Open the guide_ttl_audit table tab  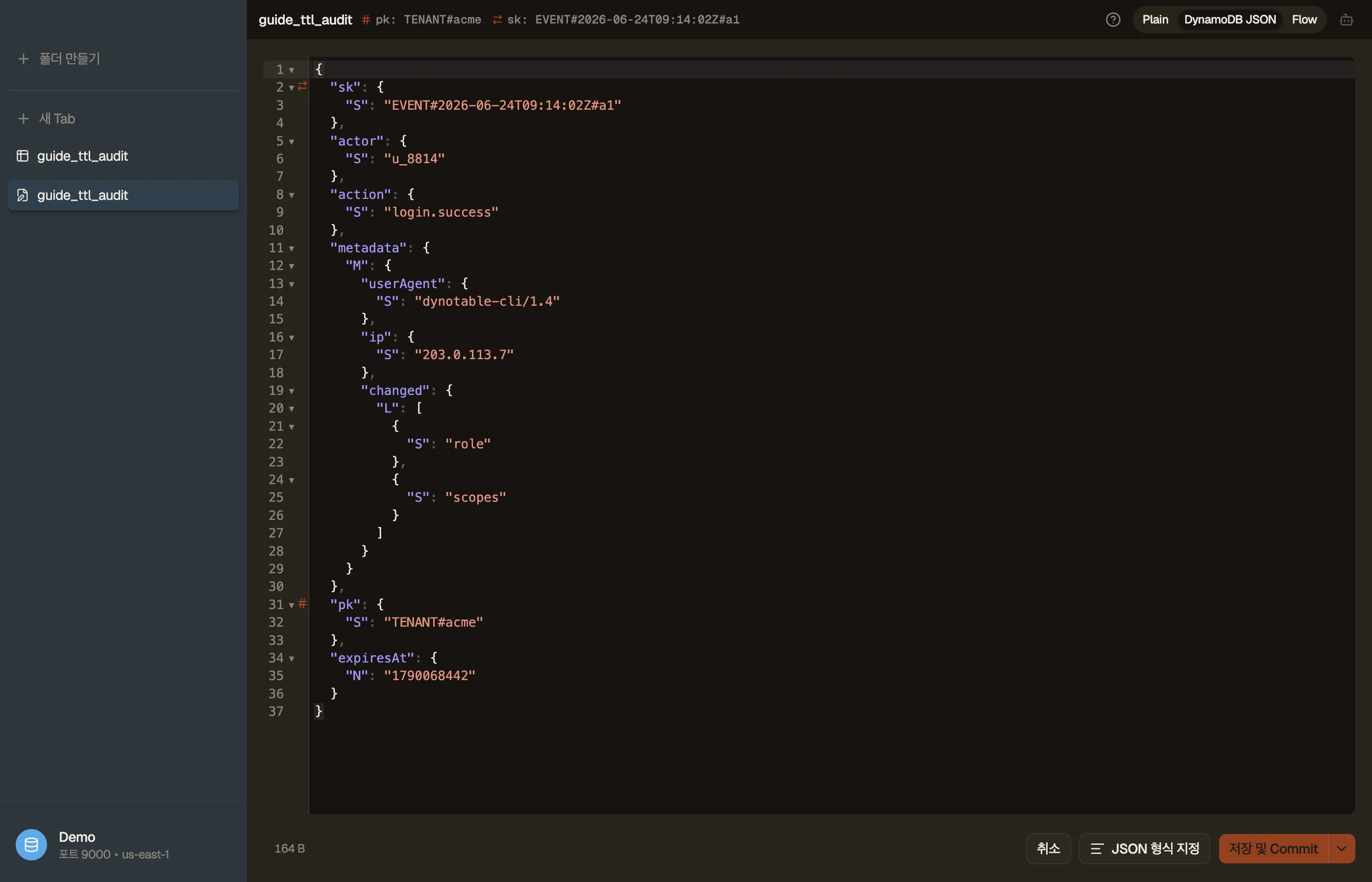123,156
